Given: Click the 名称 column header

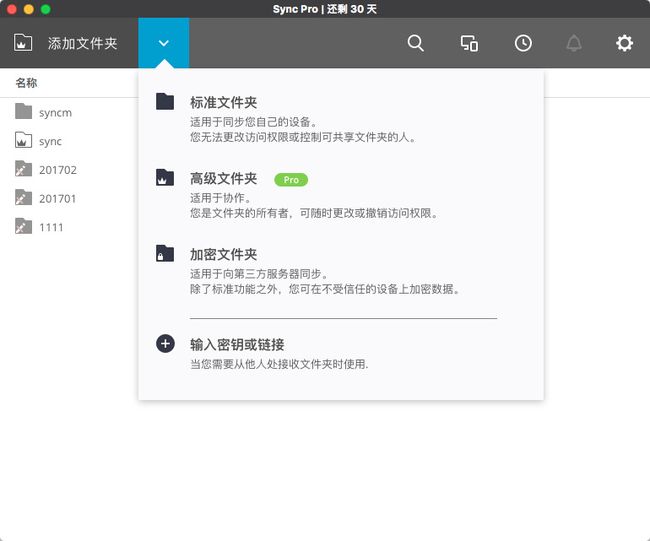Looking at the screenshot, I should pos(27,83).
